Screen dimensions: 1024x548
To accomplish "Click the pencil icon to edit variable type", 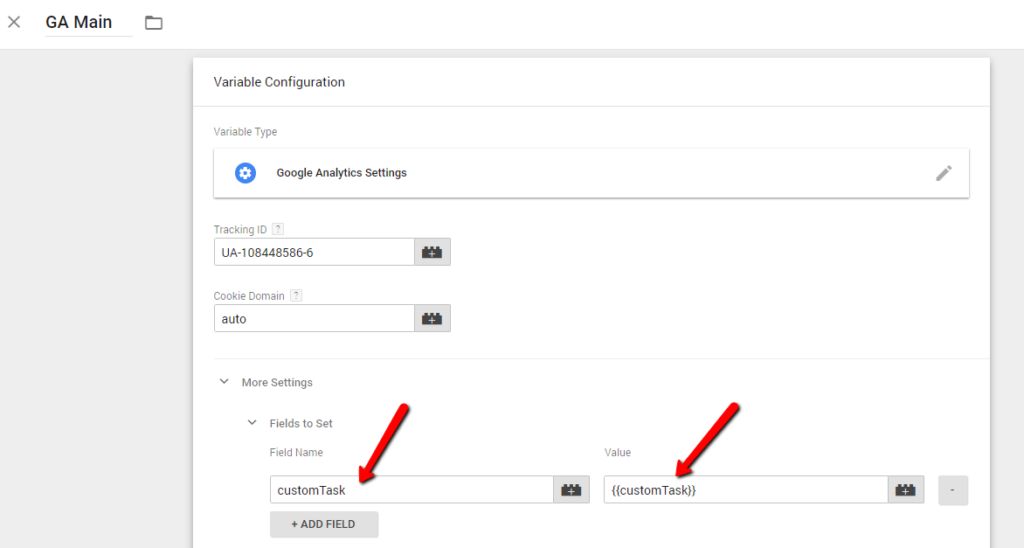I will pos(943,173).
